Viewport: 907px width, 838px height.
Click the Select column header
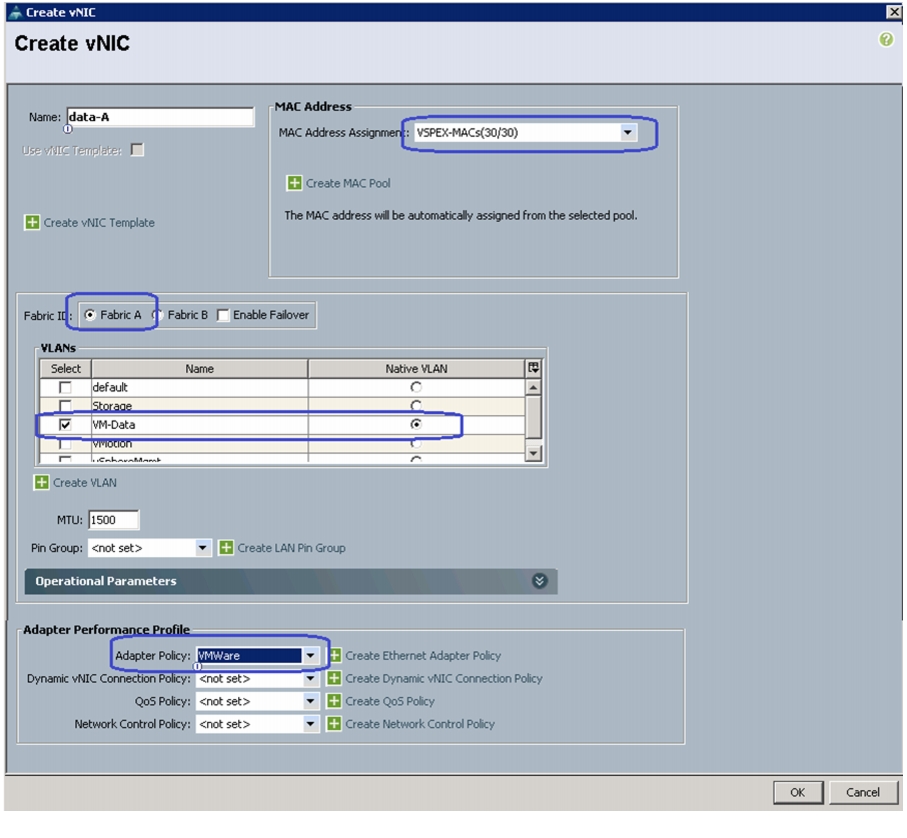[65, 368]
